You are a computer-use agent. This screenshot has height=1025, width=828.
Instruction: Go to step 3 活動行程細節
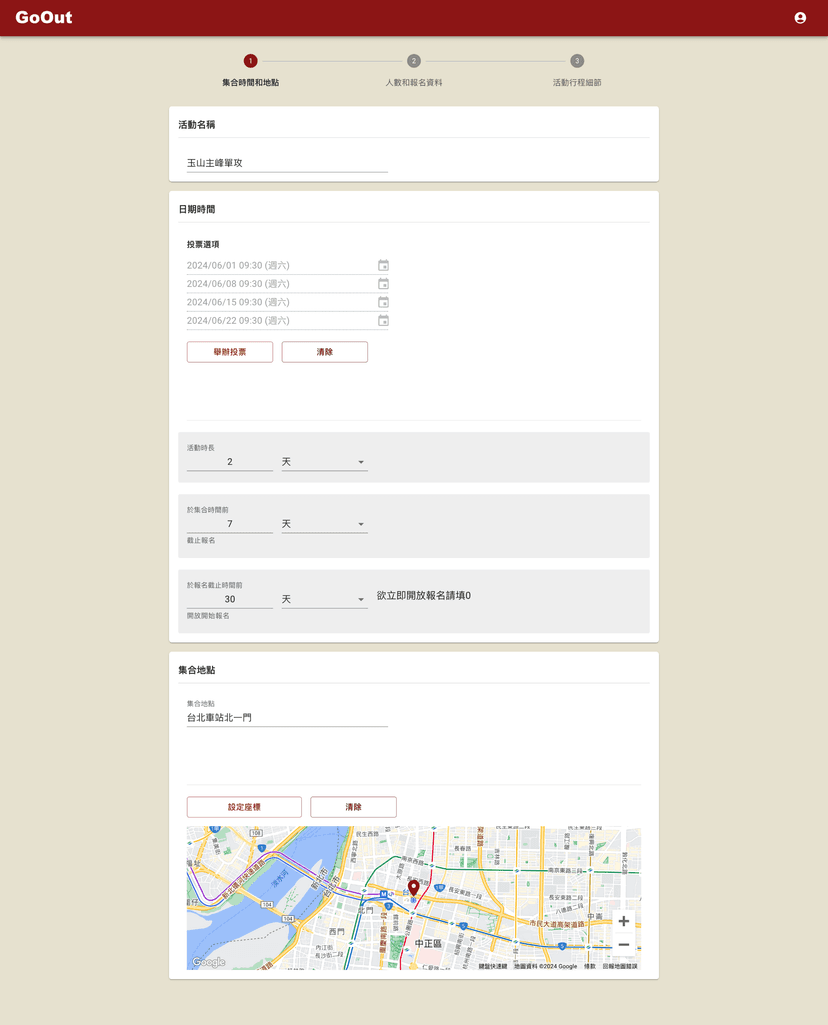pos(577,62)
